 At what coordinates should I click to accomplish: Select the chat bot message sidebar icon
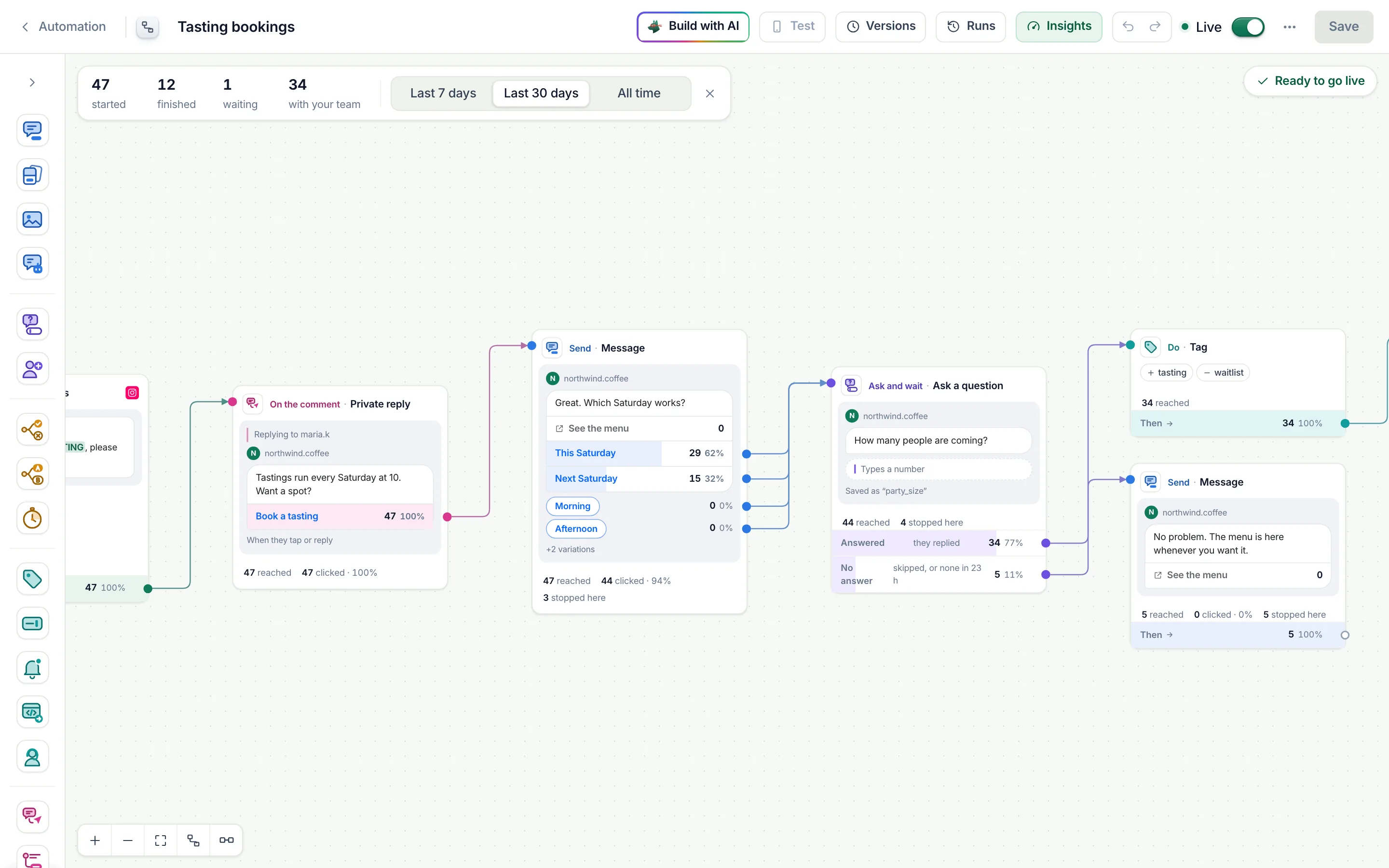pos(32,263)
